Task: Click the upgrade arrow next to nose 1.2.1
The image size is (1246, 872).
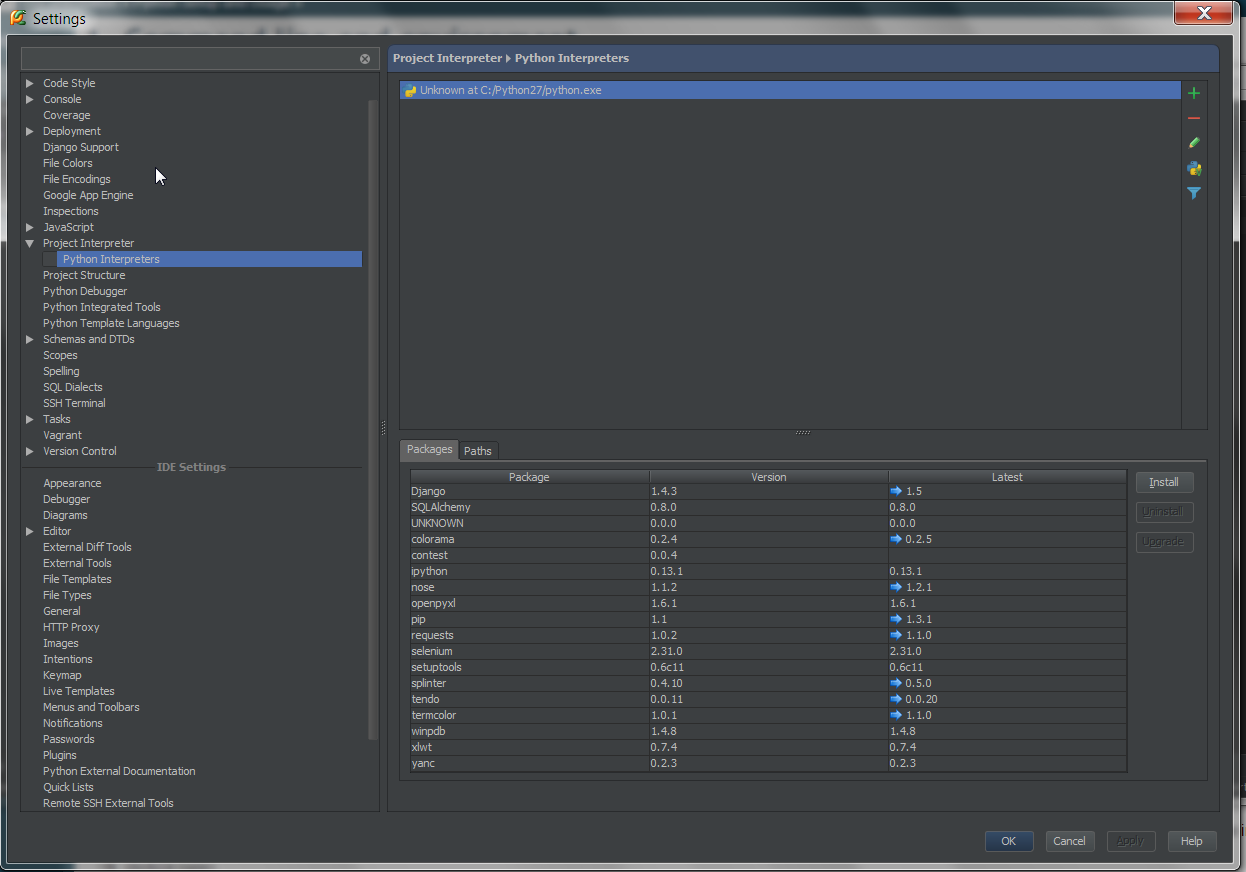Action: pos(897,587)
